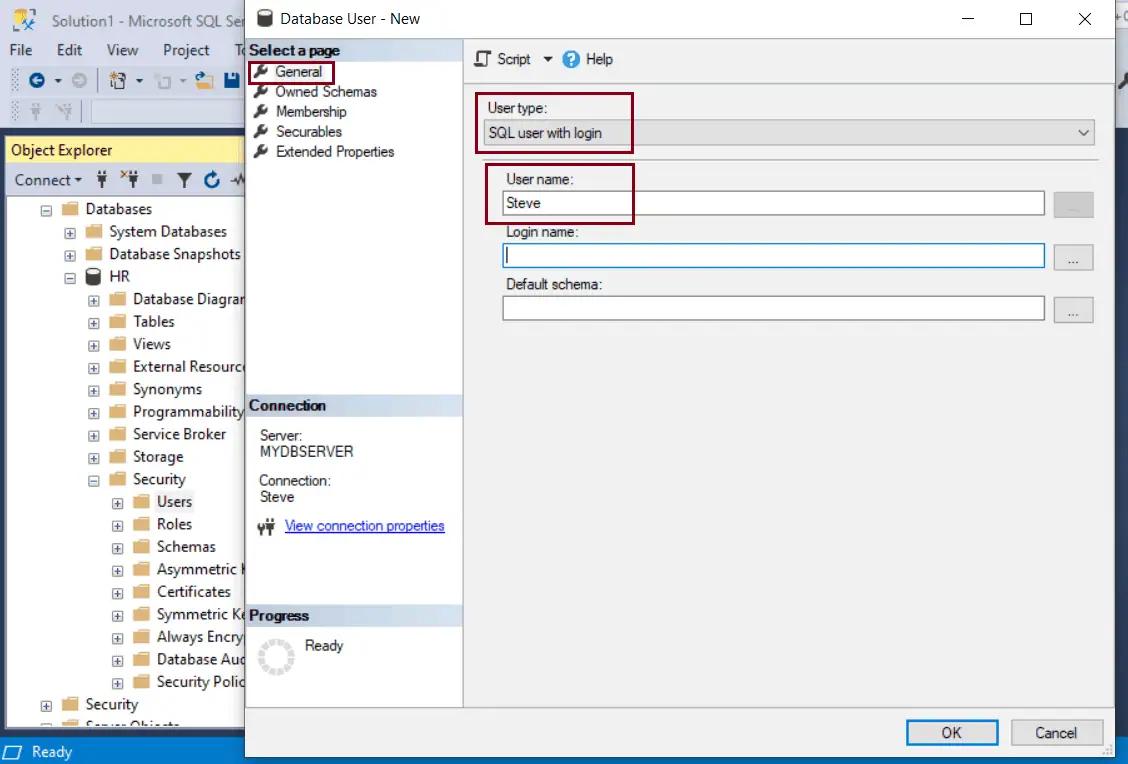Expand the Tables node under HR

tap(92, 321)
